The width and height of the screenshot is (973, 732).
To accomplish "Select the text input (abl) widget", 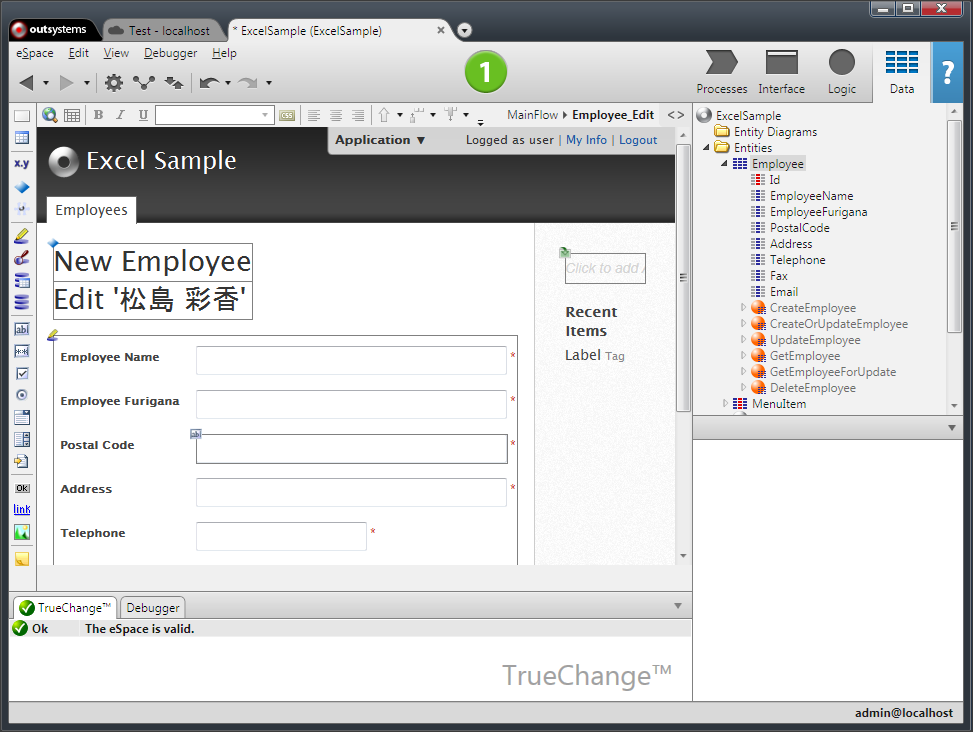I will click(22, 329).
